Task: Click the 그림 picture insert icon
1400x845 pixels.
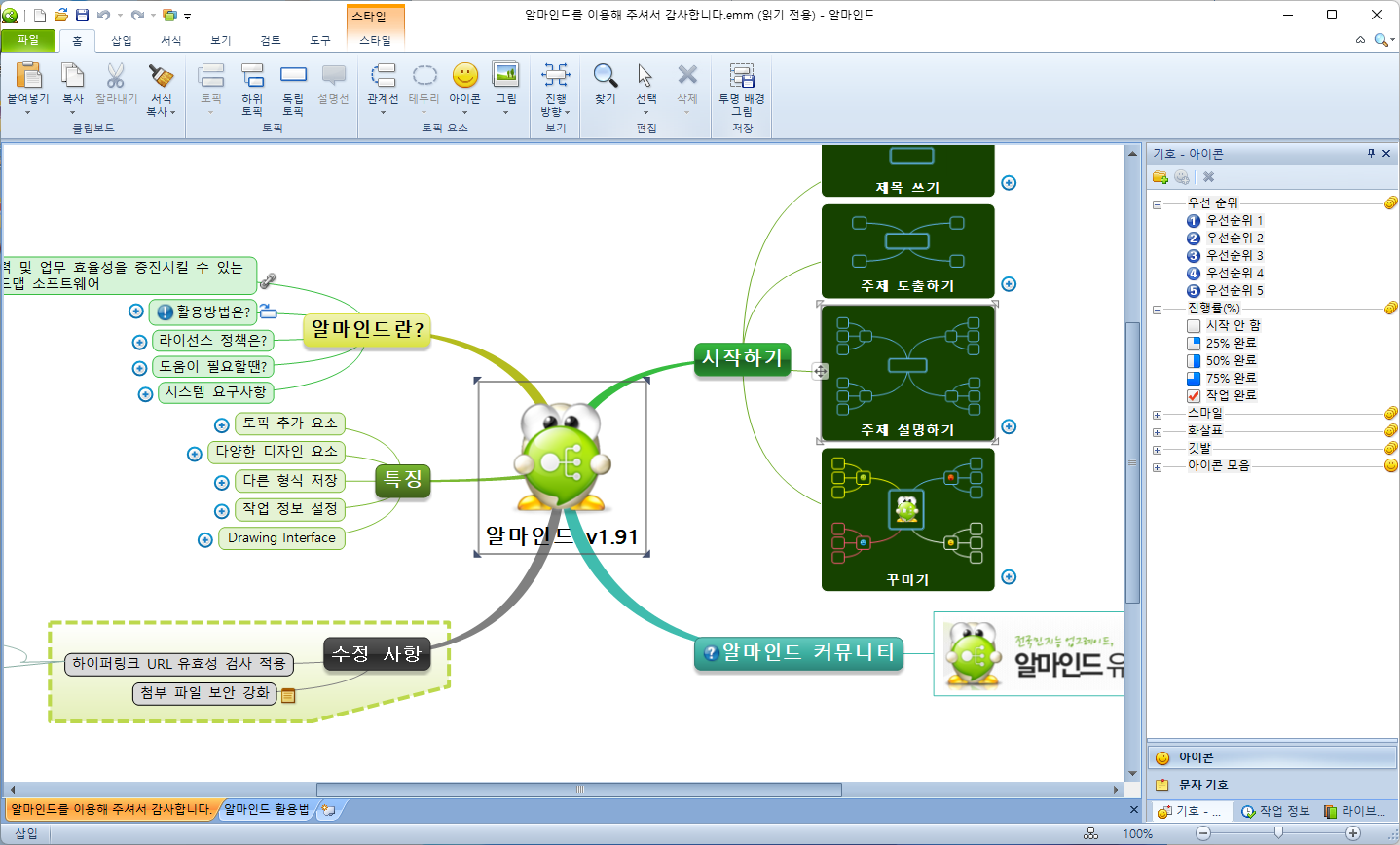Action: coord(505,75)
